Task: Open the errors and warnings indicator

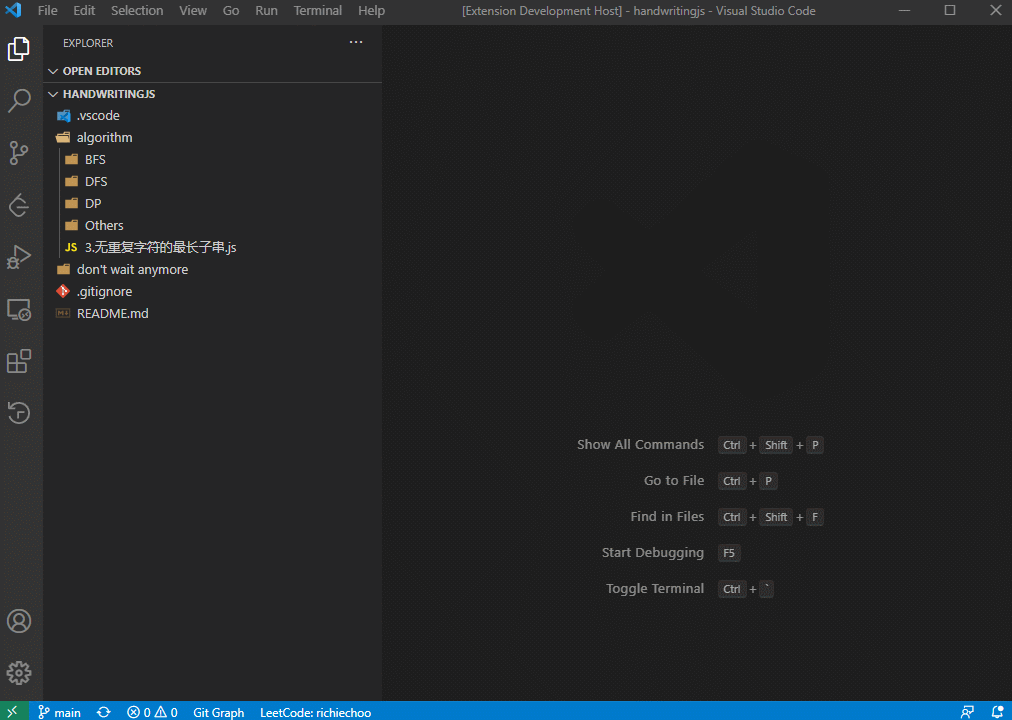Action: pyautogui.click(x=152, y=712)
